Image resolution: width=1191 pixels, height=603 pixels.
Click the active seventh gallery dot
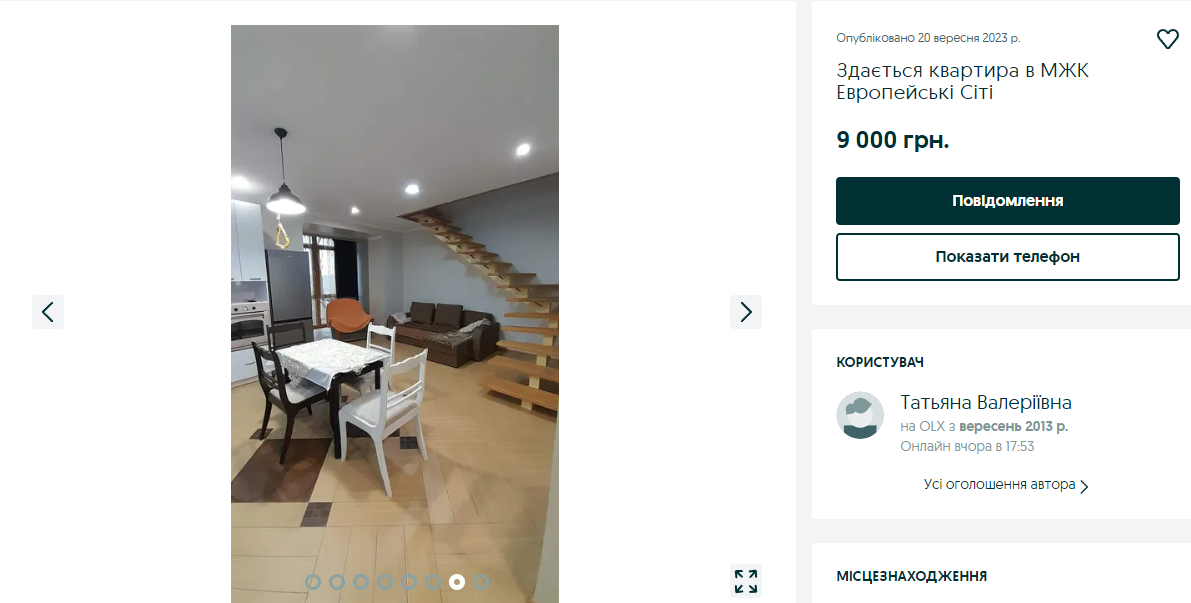coord(456,582)
